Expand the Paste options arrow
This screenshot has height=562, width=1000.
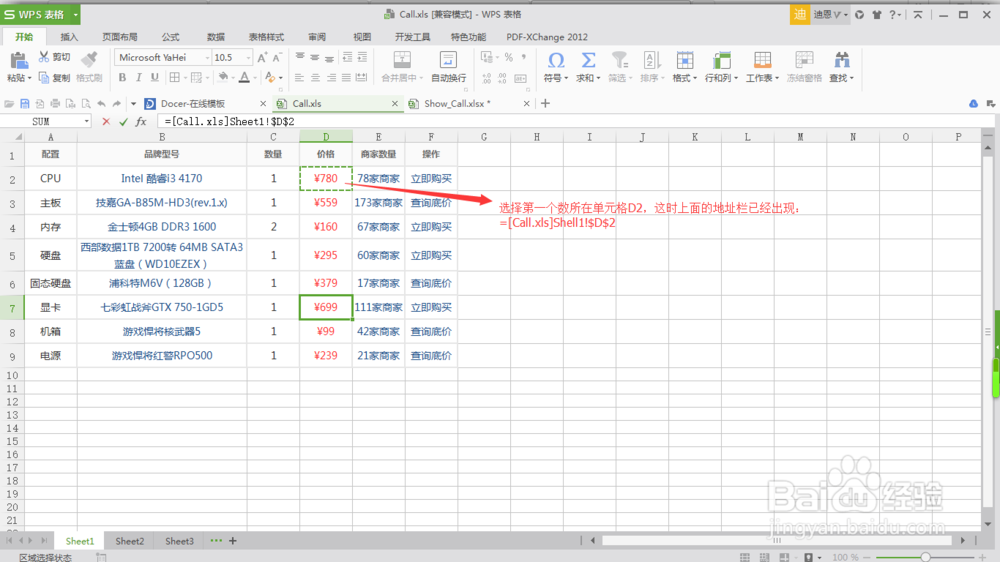(x=29, y=78)
